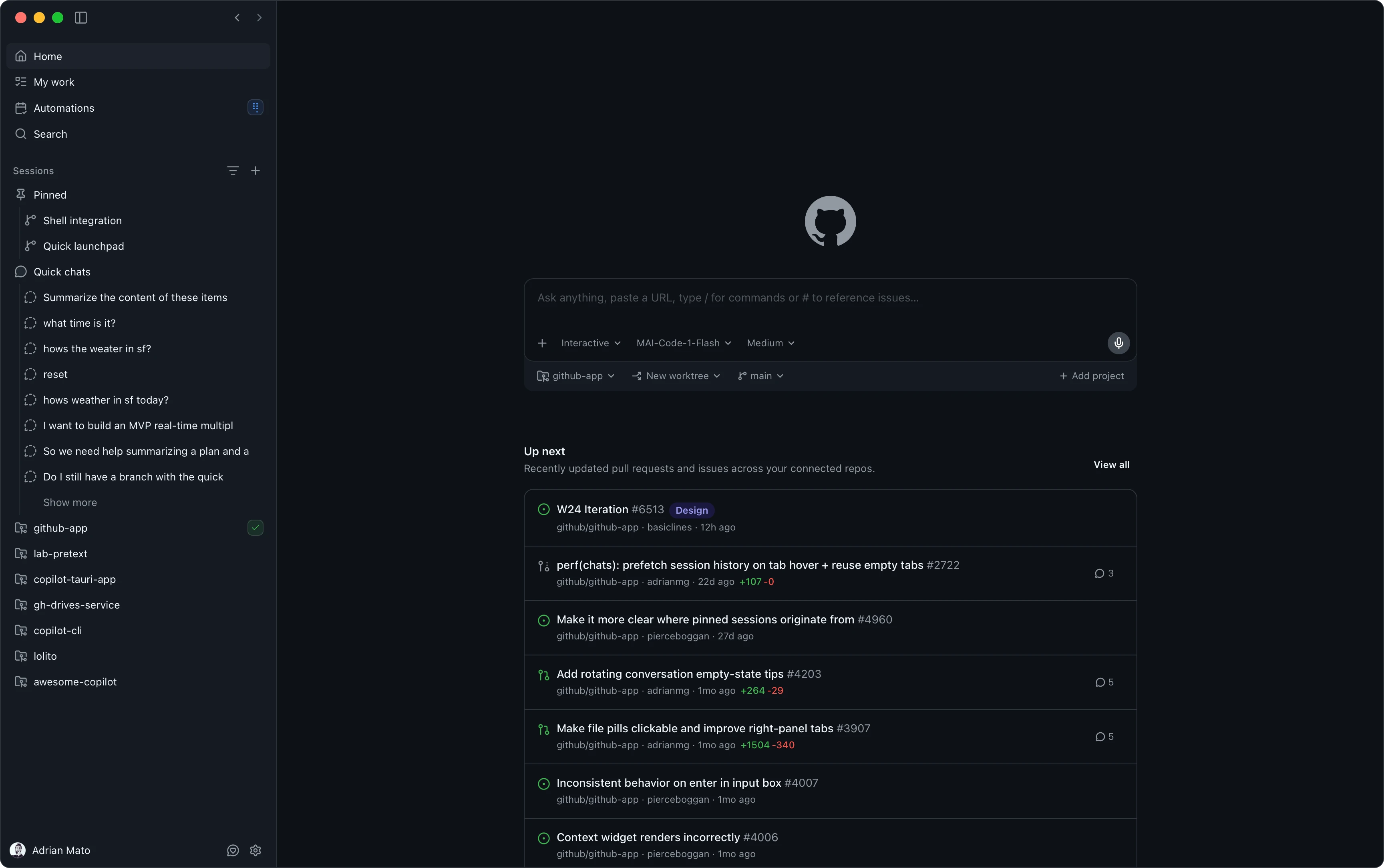Open the 'reset' chat

point(138,374)
